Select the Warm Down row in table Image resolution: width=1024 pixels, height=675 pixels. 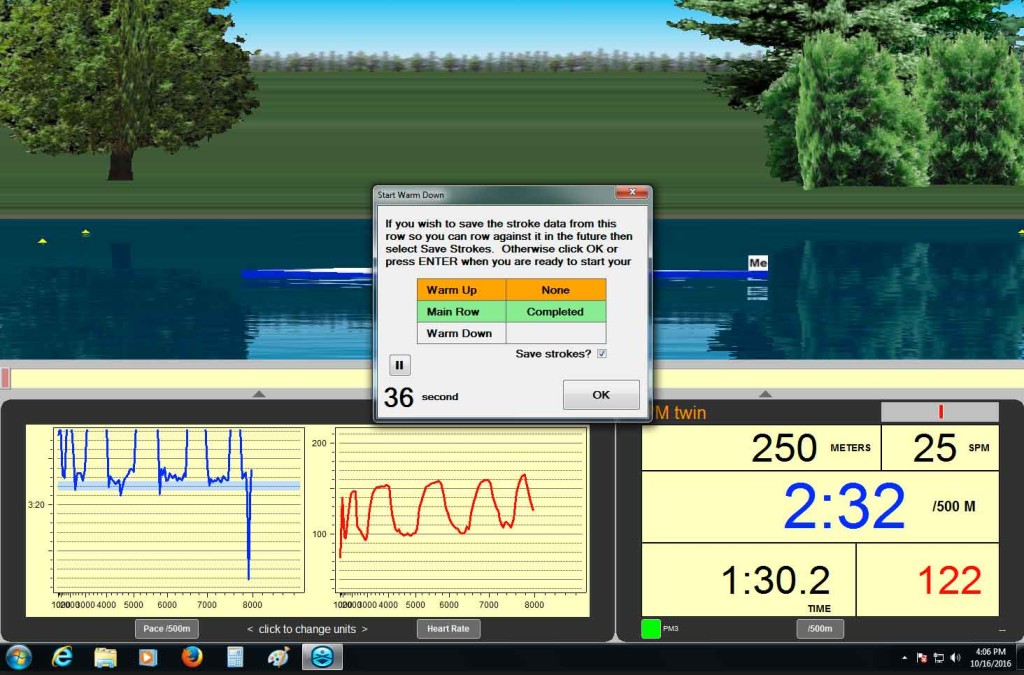click(461, 333)
